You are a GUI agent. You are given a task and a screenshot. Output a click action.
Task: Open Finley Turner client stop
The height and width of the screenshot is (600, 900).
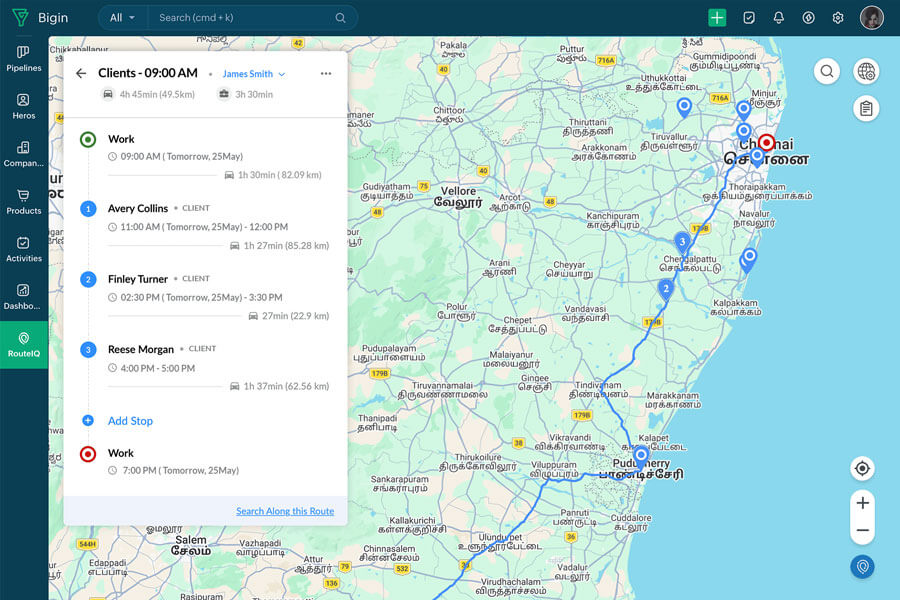click(138, 279)
